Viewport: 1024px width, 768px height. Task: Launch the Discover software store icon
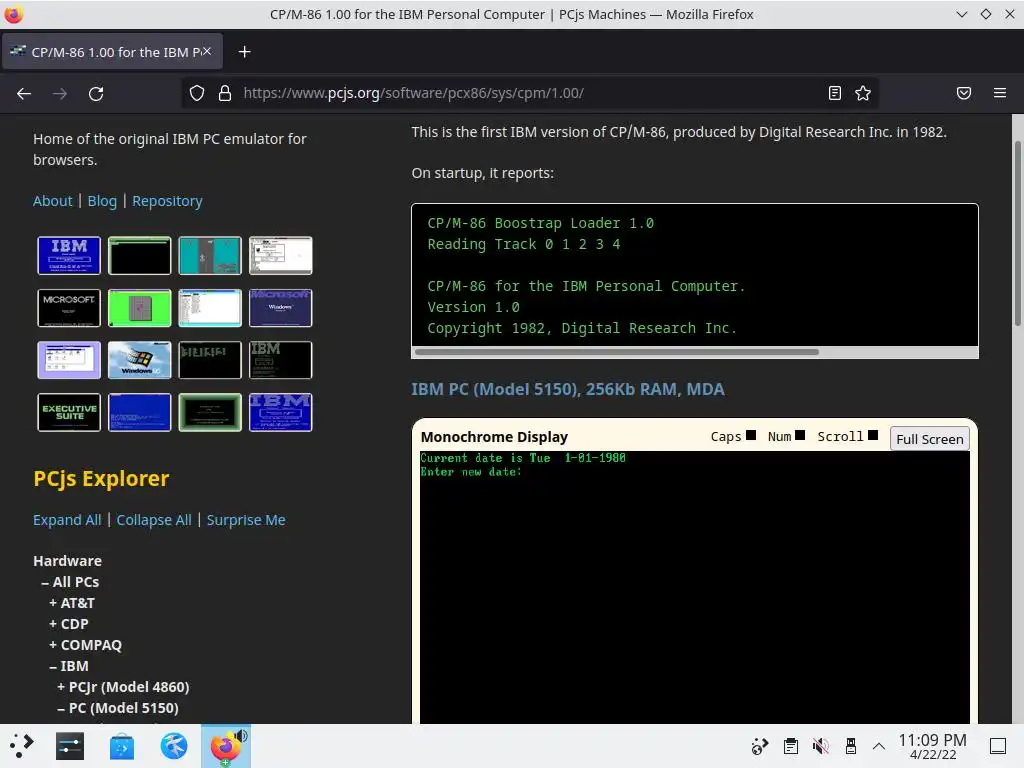[121, 746]
